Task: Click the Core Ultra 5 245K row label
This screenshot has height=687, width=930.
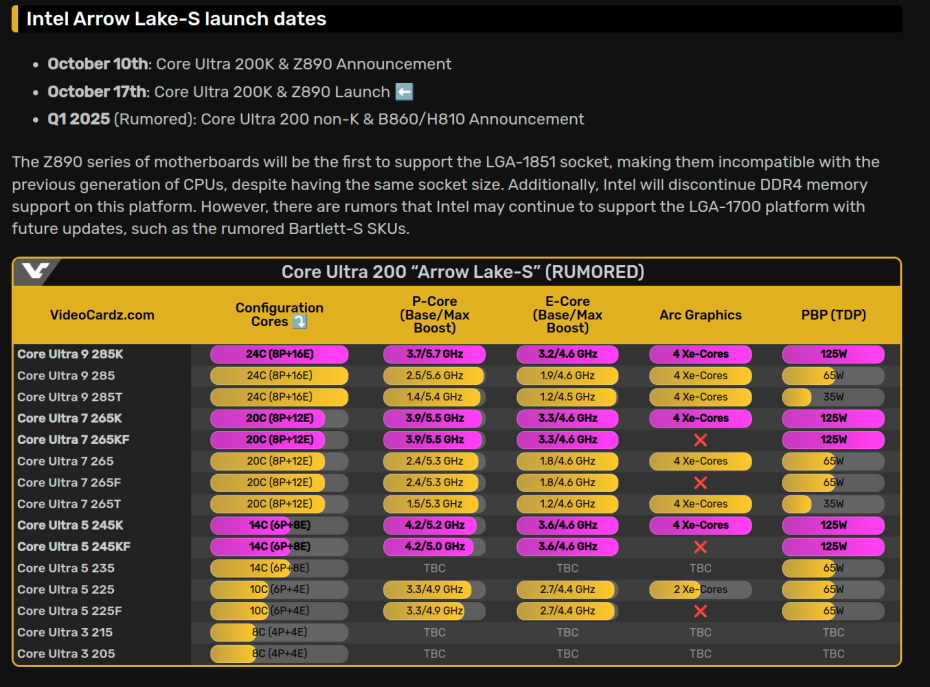Action: (70, 525)
